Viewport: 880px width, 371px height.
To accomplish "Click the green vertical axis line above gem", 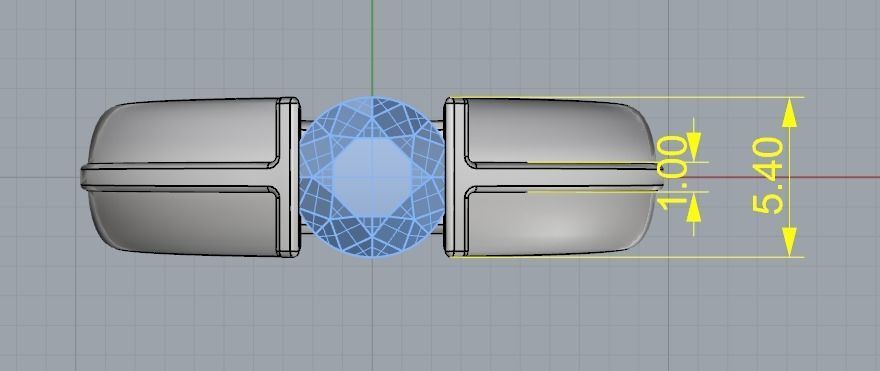I will coord(372,48).
